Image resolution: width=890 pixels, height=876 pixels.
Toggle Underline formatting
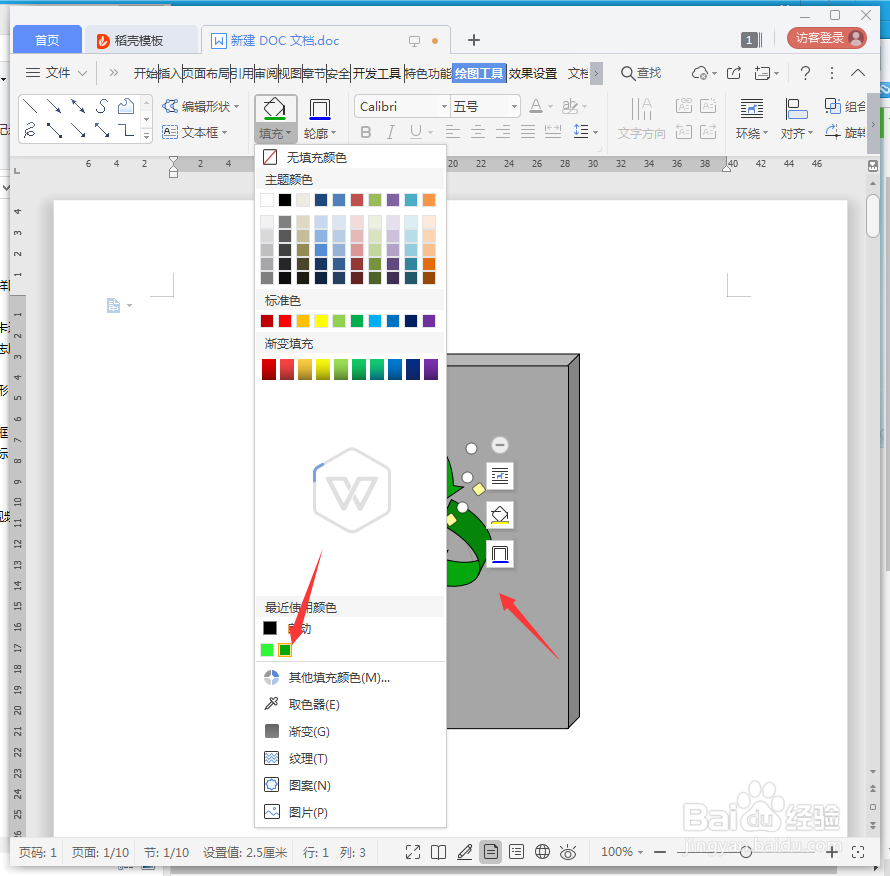coord(416,132)
